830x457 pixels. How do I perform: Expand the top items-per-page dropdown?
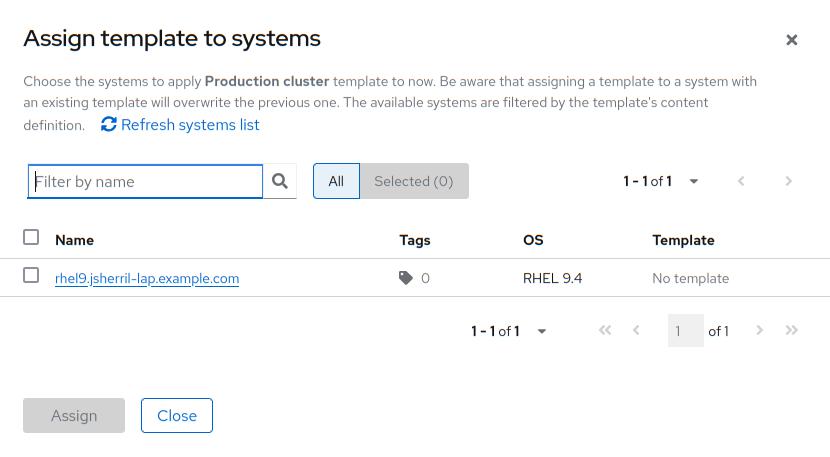click(694, 181)
